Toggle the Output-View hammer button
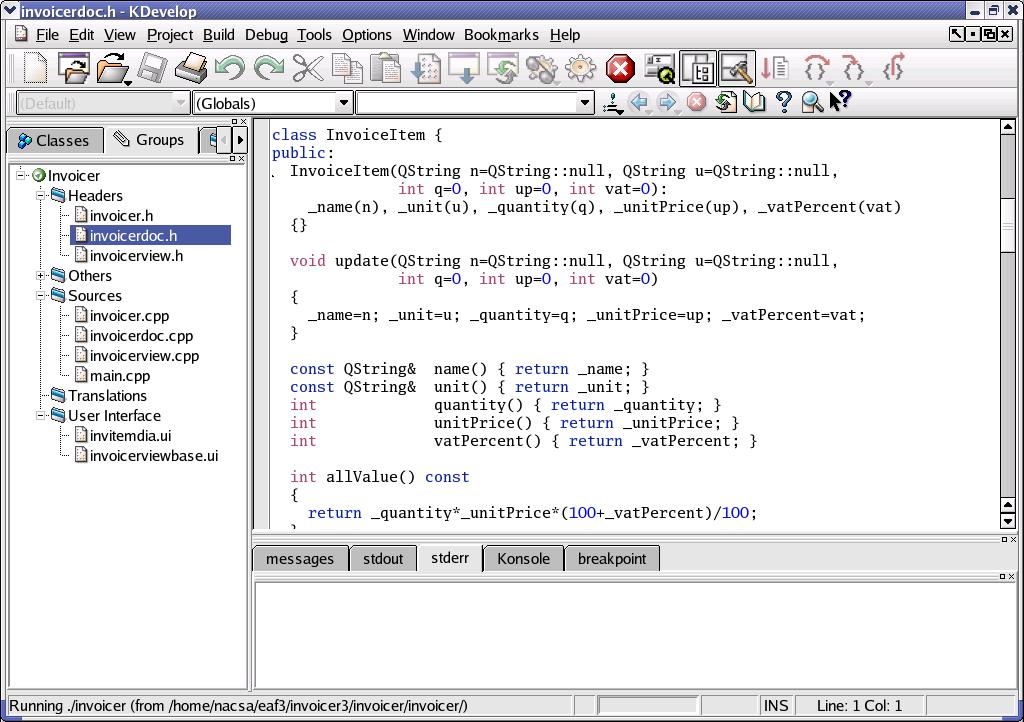1024x722 pixels. (x=737, y=68)
